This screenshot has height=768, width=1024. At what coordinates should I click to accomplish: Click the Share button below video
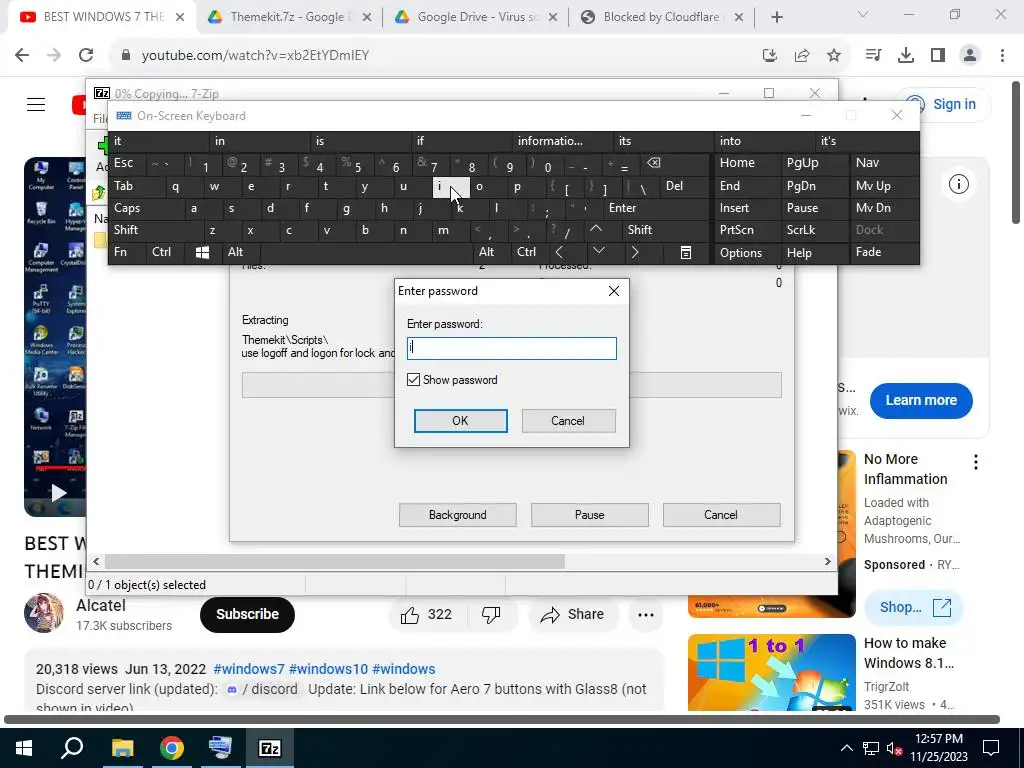[x=571, y=615]
